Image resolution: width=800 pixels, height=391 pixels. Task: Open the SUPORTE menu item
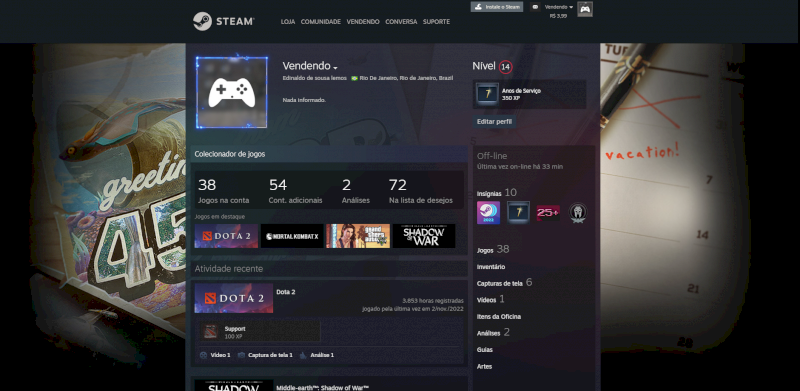pyautogui.click(x=436, y=22)
